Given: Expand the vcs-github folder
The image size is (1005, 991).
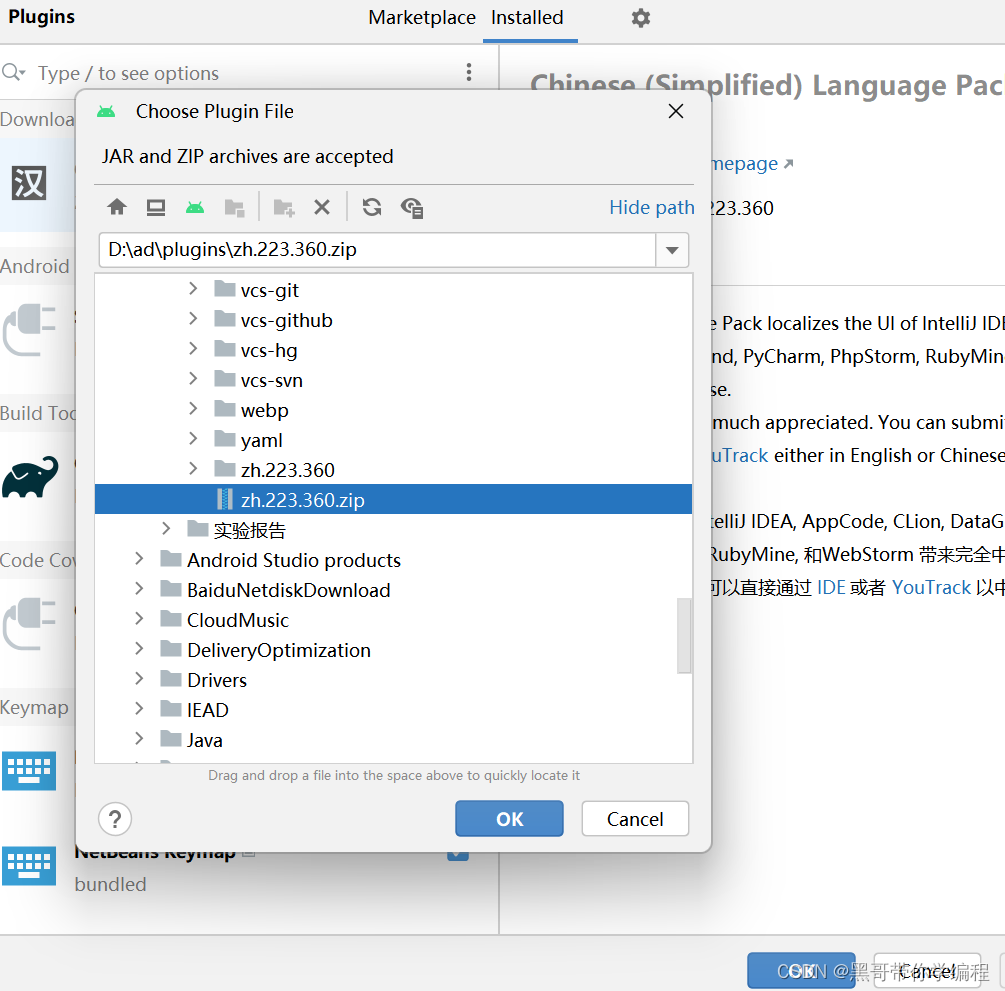Looking at the screenshot, I should 193,319.
